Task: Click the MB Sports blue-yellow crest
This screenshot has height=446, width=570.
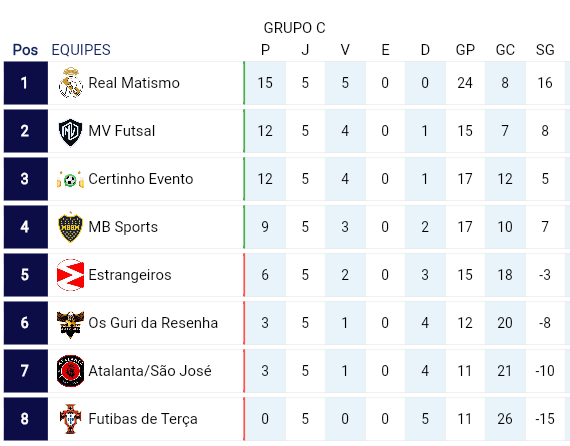Action: (x=70, y=227)
